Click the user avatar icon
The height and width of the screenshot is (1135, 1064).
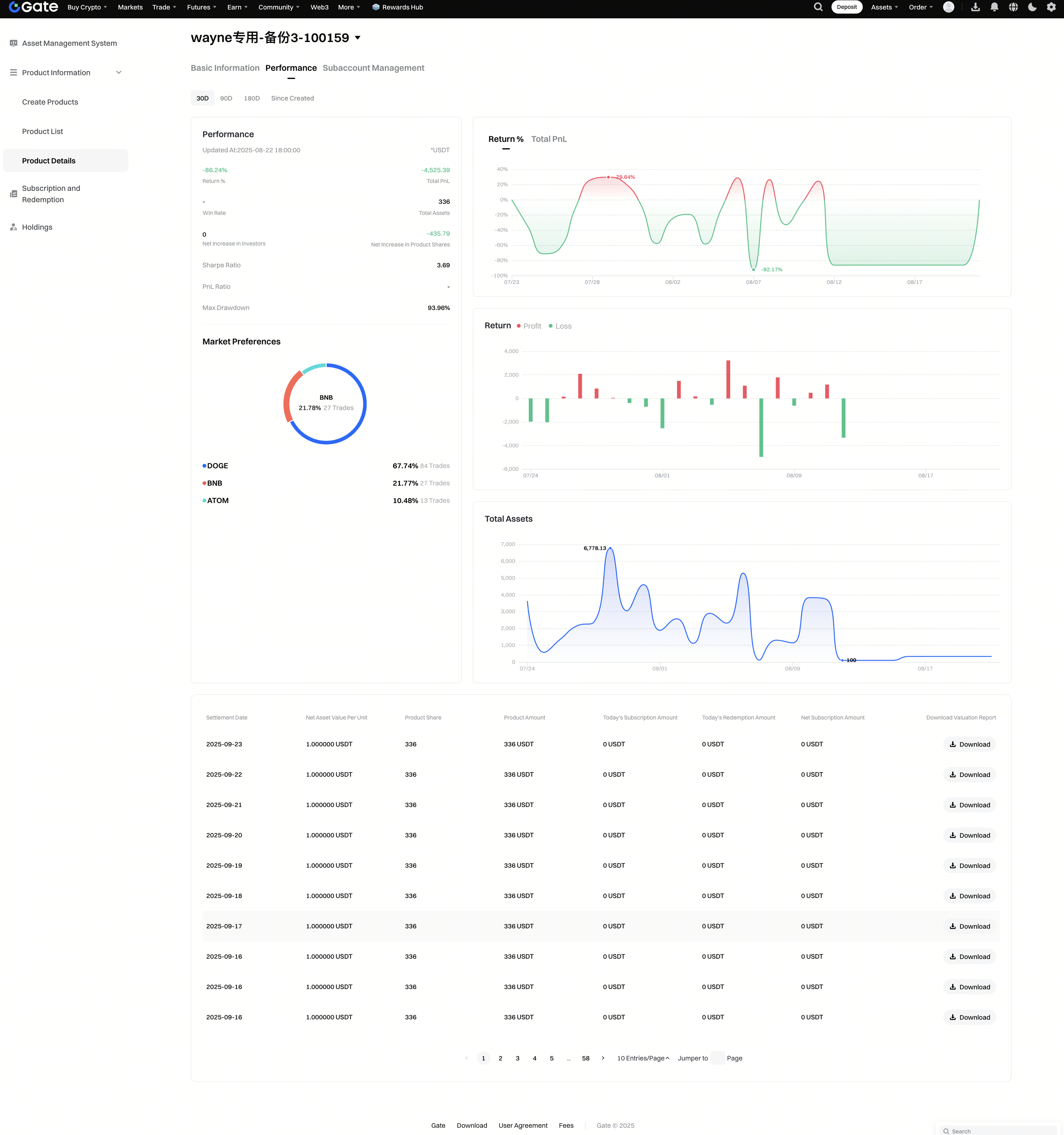point(949,7)
